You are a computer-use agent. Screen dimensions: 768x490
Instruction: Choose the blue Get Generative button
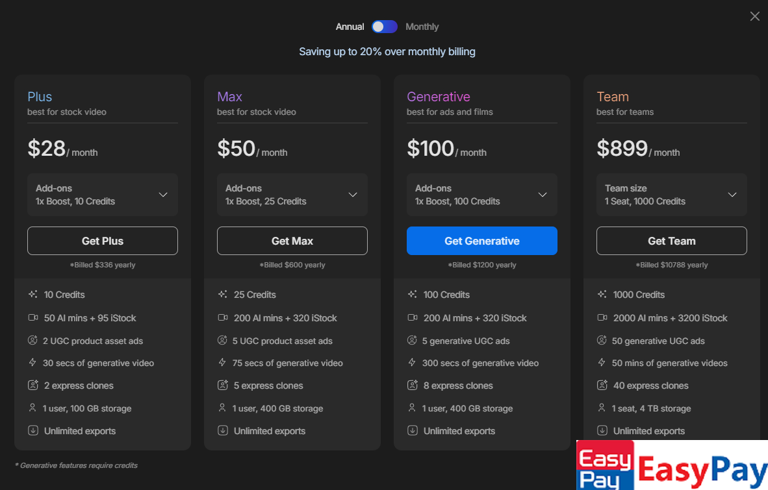(x=482, y=241)
